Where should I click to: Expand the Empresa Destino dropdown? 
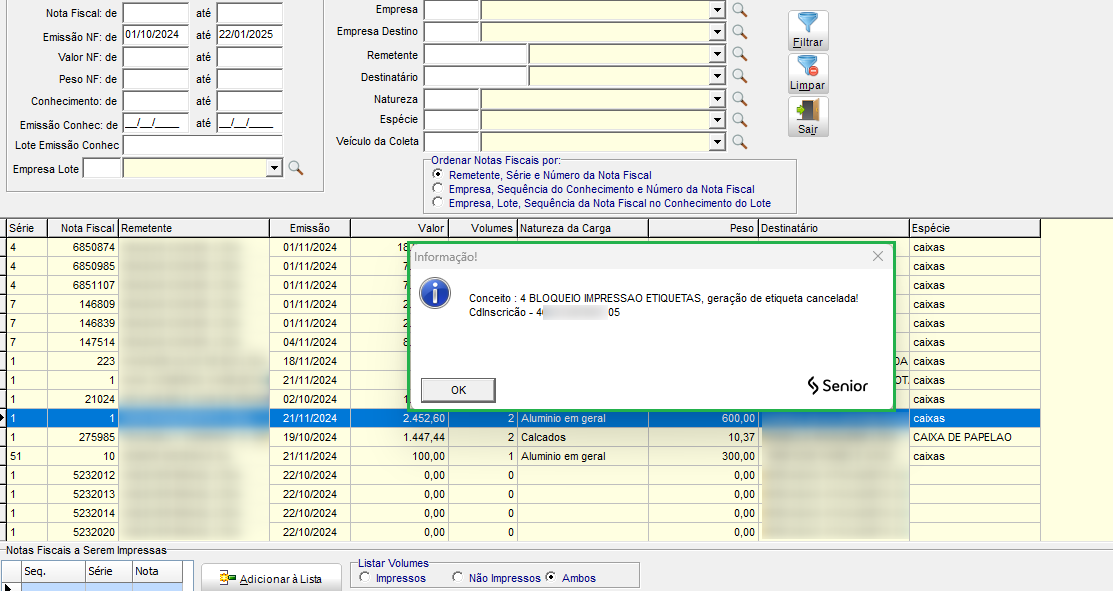pyautogui.click(x=716, y=32)
